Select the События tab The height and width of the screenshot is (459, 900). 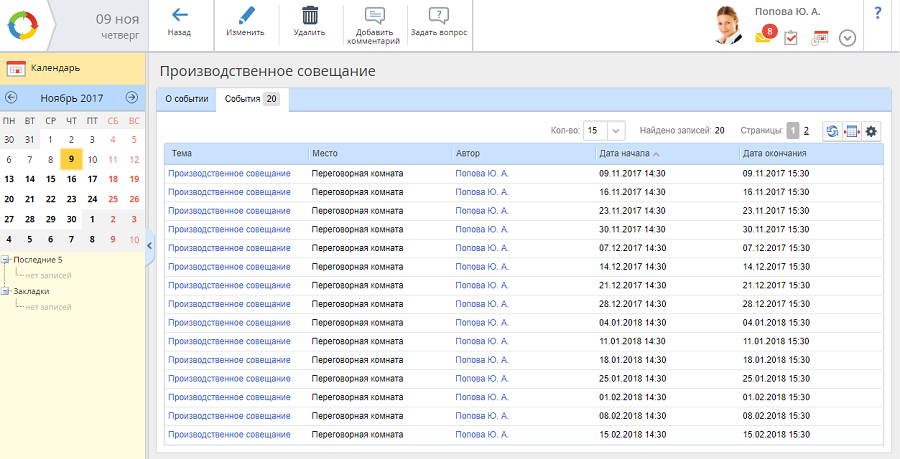pyautogui.click(x=251, y=99)
